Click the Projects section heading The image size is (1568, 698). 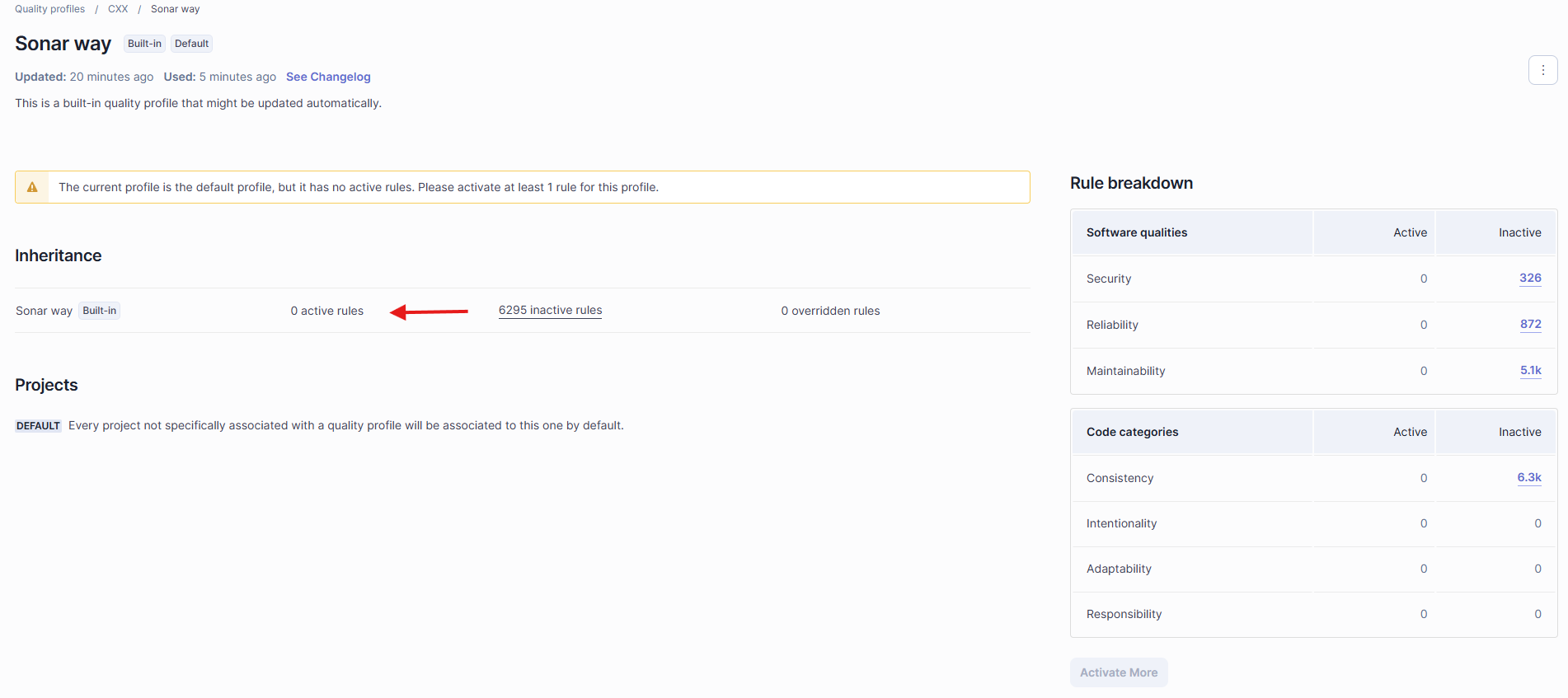46,385
